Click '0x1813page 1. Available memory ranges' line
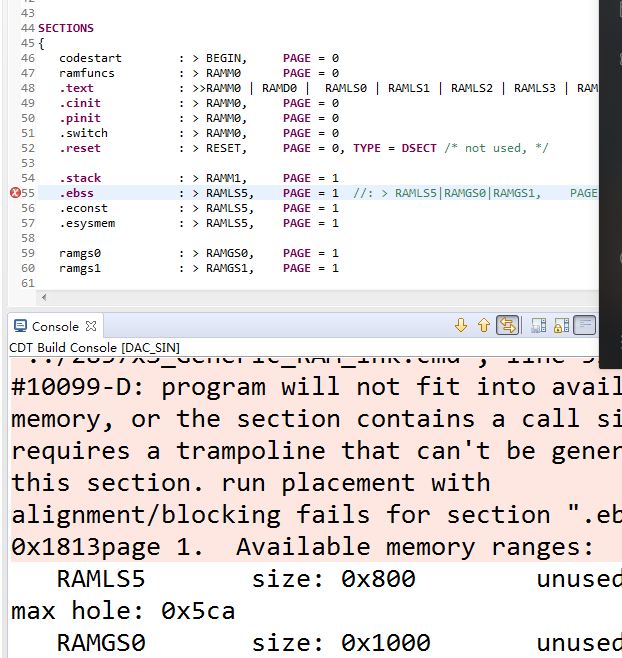This screenshot has height=658, width=622. 302,547
